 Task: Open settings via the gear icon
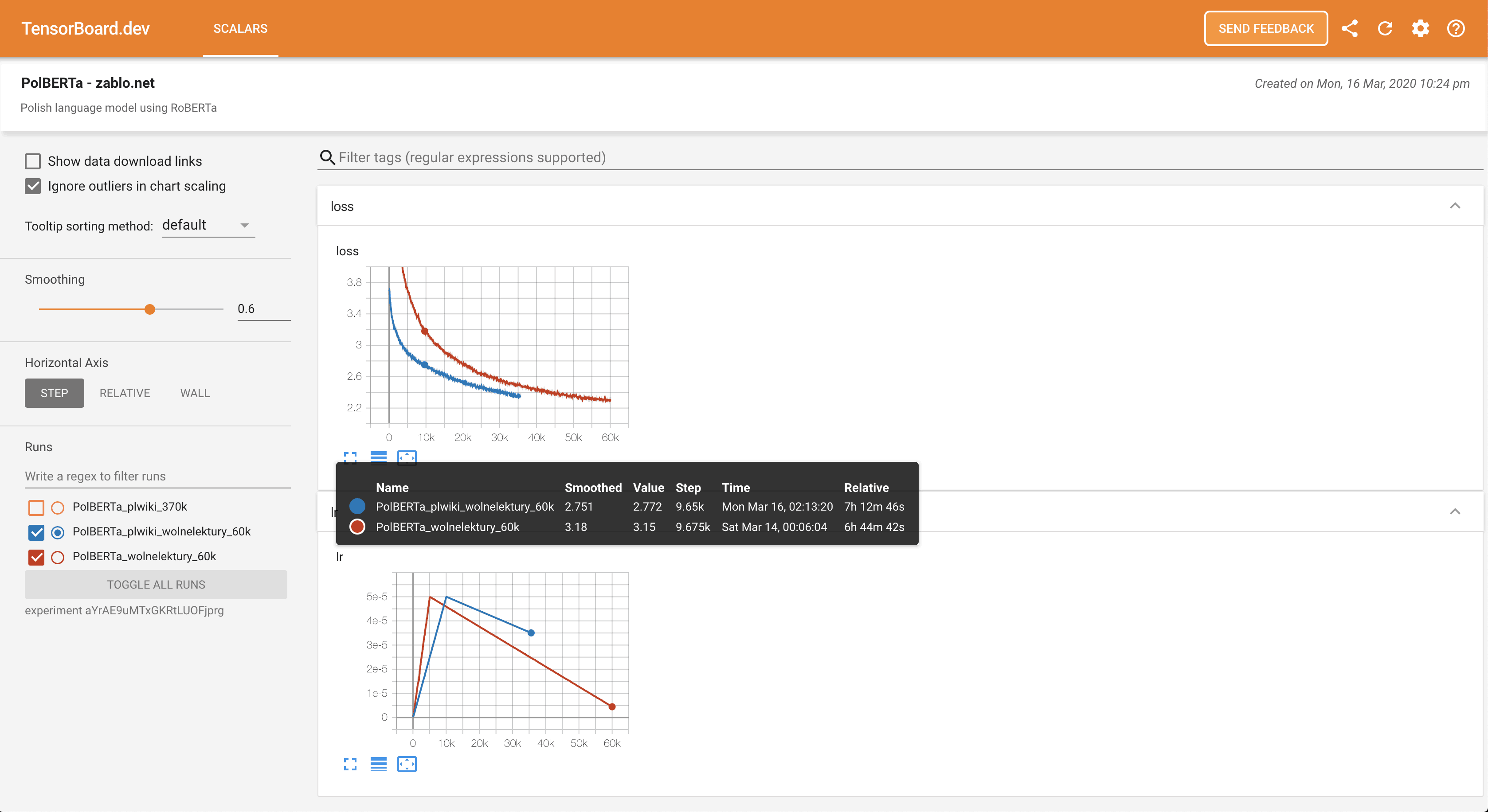tap(1421, 28)
